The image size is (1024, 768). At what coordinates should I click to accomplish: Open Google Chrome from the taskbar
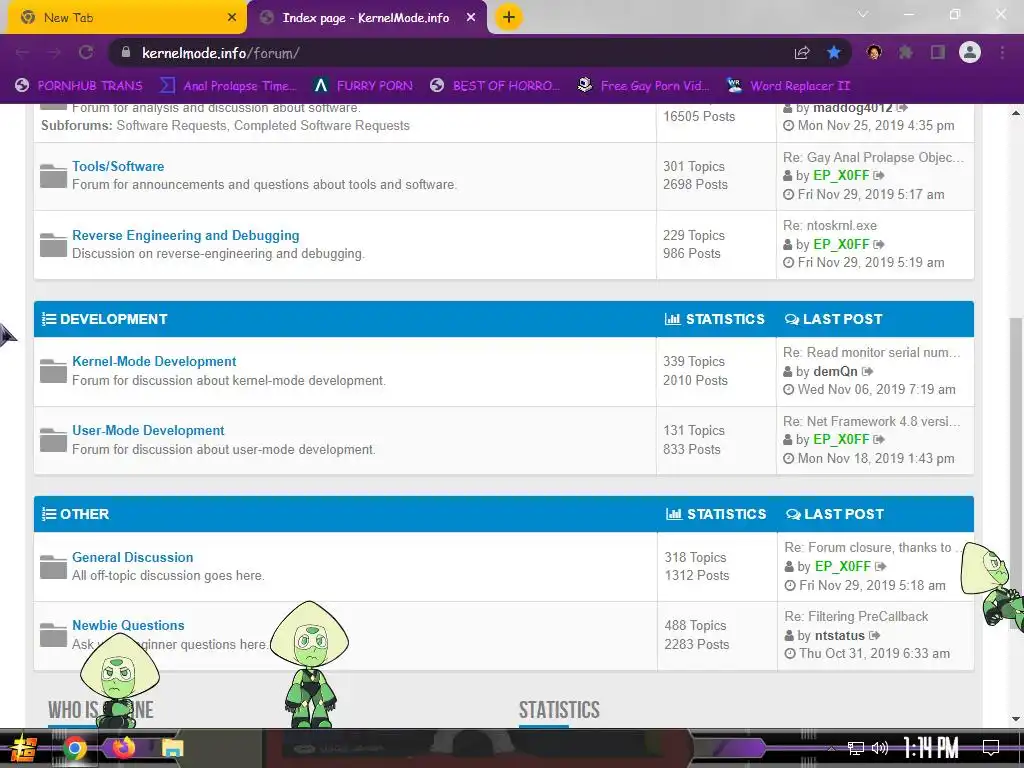pos(74,748)
